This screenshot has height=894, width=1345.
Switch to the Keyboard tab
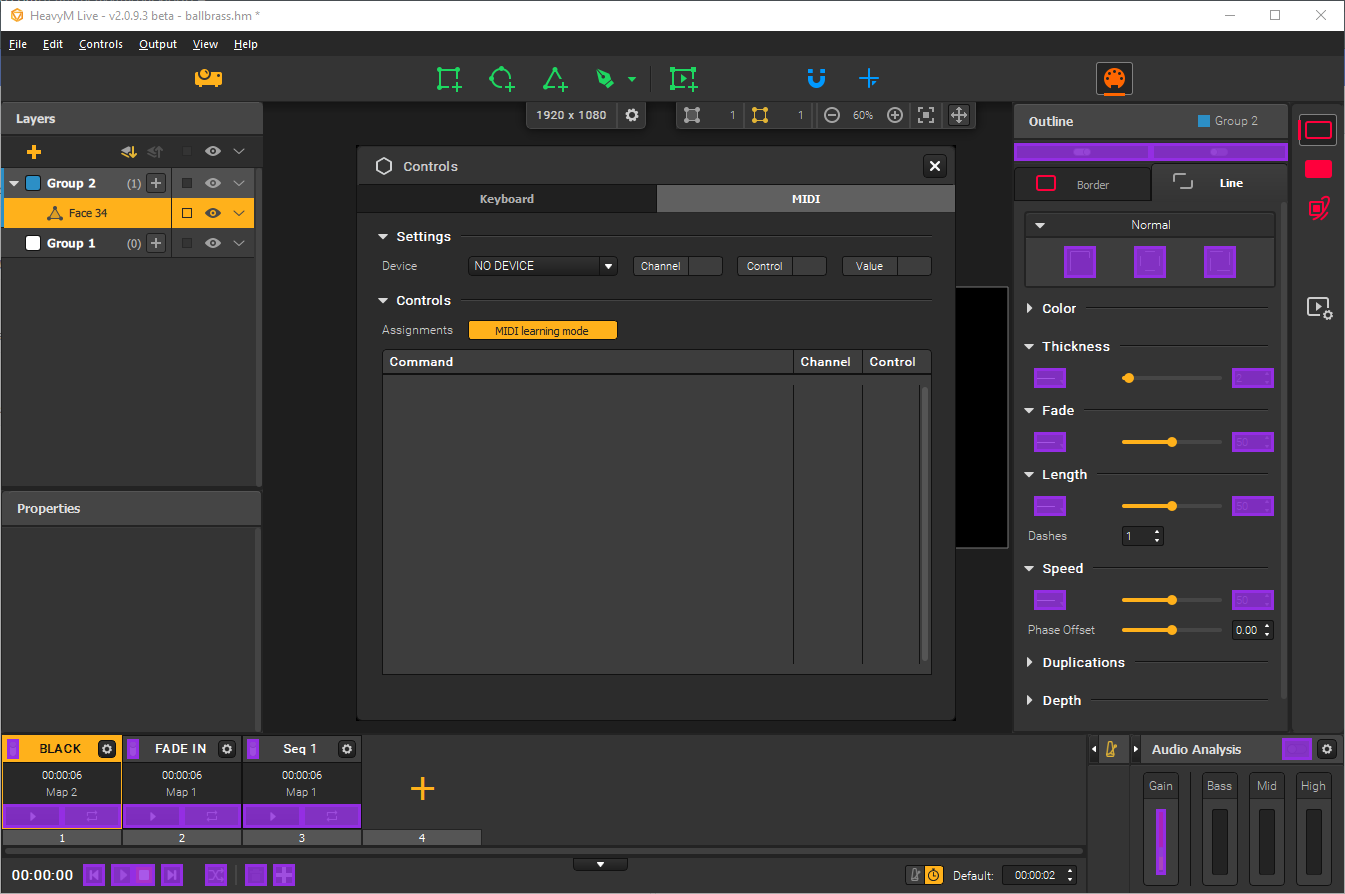tap(507, 199)
